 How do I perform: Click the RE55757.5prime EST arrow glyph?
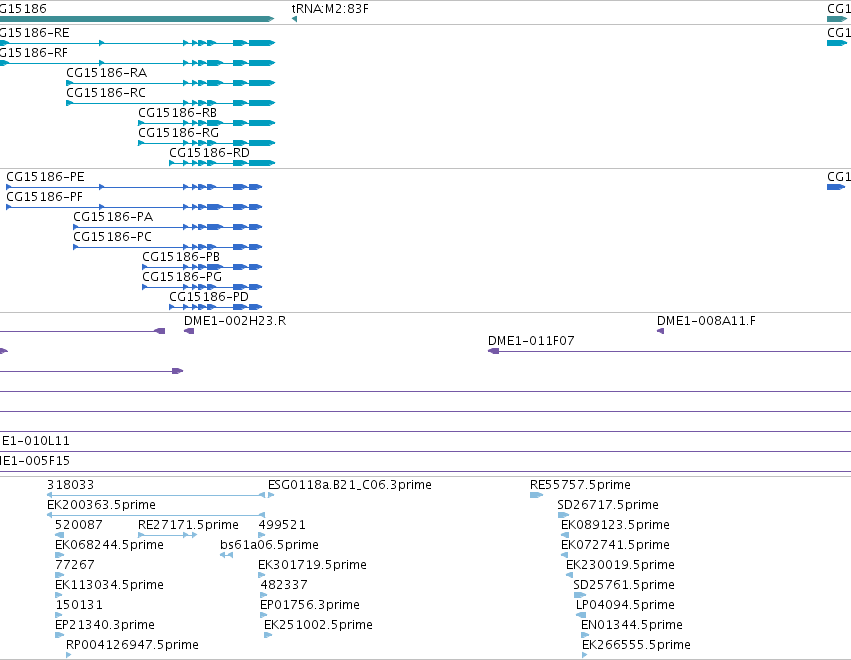[x=537, y=495]
